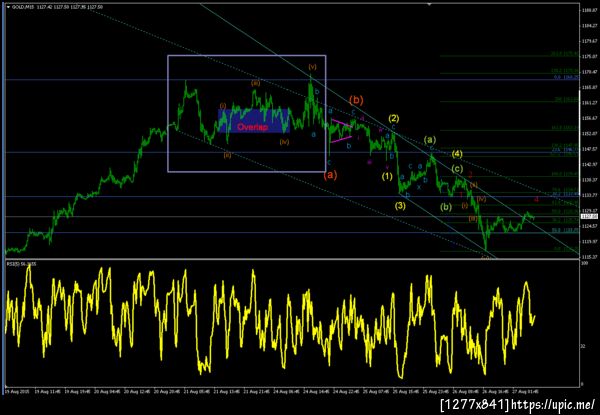Select the orange (iv) label below Overlap box

coord(284,142)
